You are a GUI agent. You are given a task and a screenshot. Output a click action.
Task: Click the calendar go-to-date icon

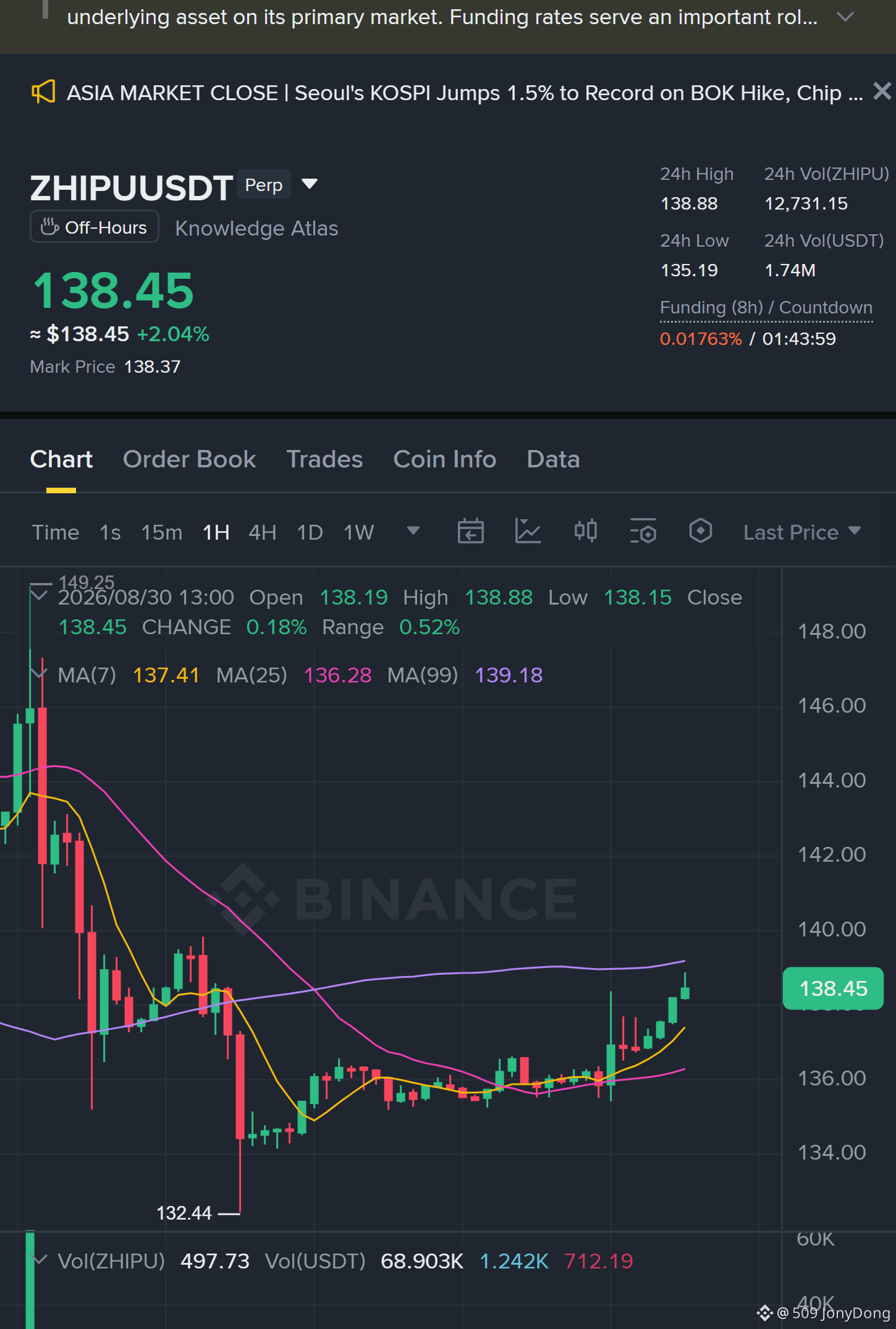tap(470, 531)
